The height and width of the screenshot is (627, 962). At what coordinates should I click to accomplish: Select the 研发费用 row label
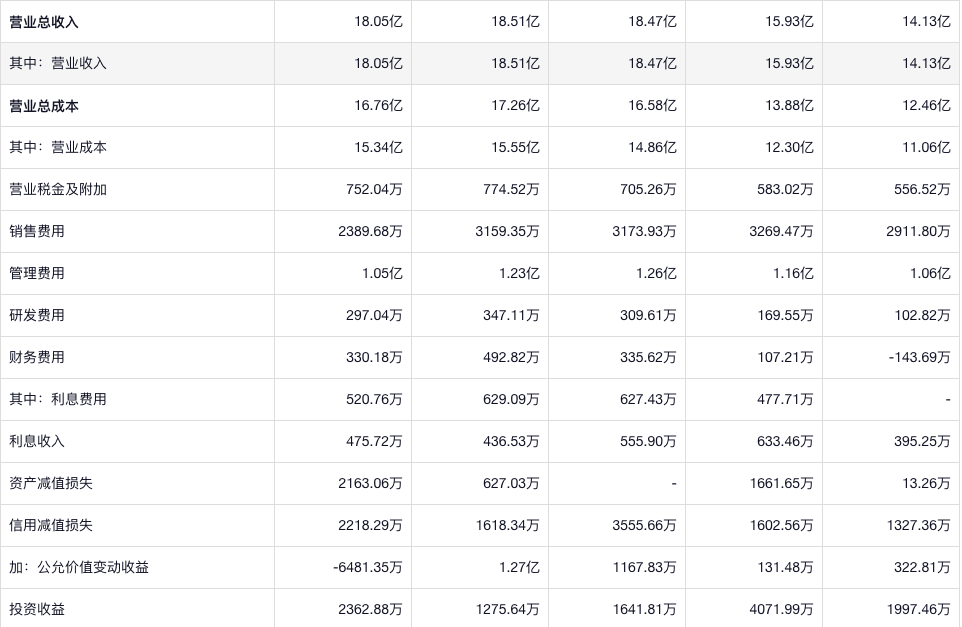37,315
